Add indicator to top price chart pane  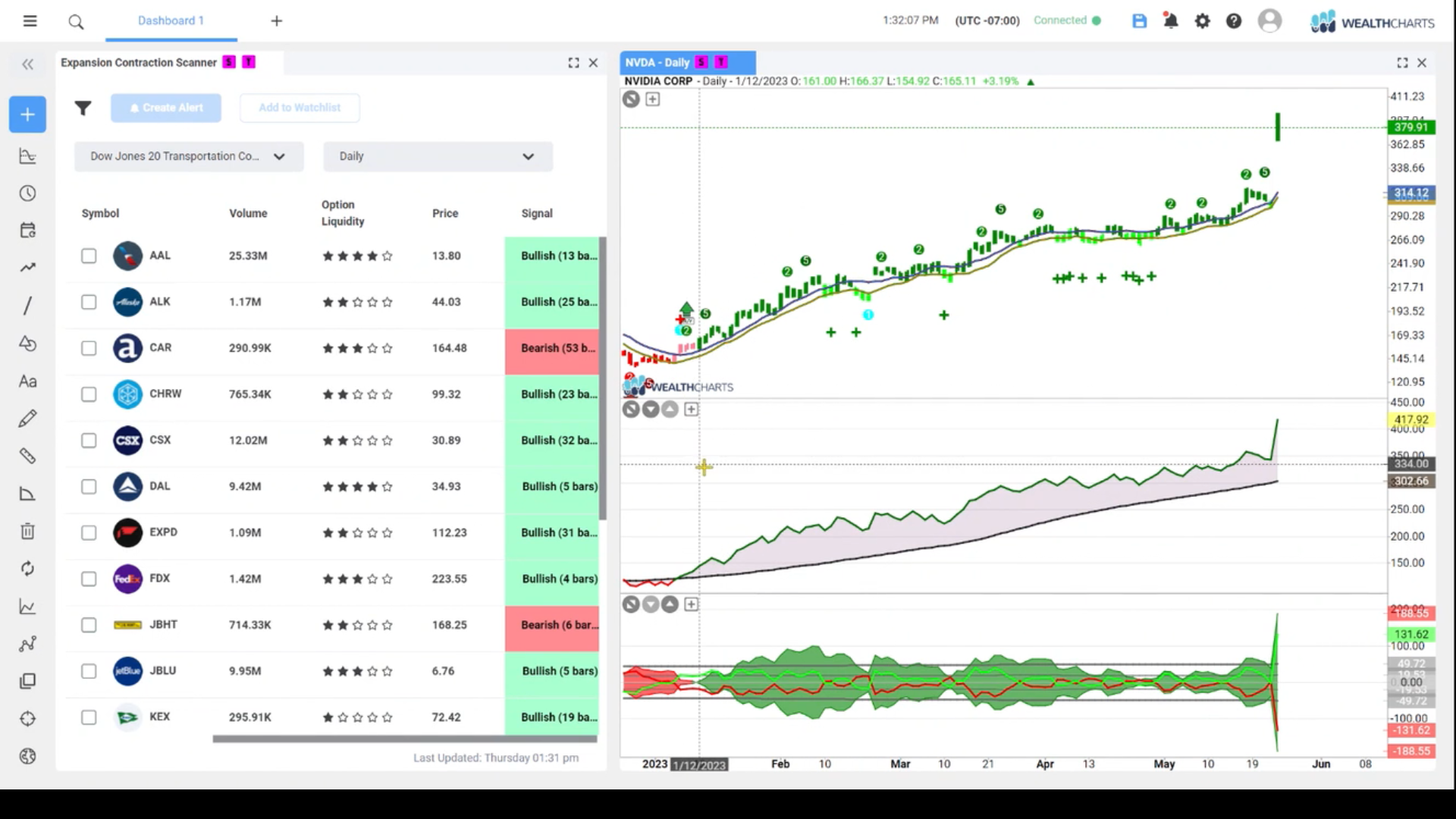(x=652, y=99)
